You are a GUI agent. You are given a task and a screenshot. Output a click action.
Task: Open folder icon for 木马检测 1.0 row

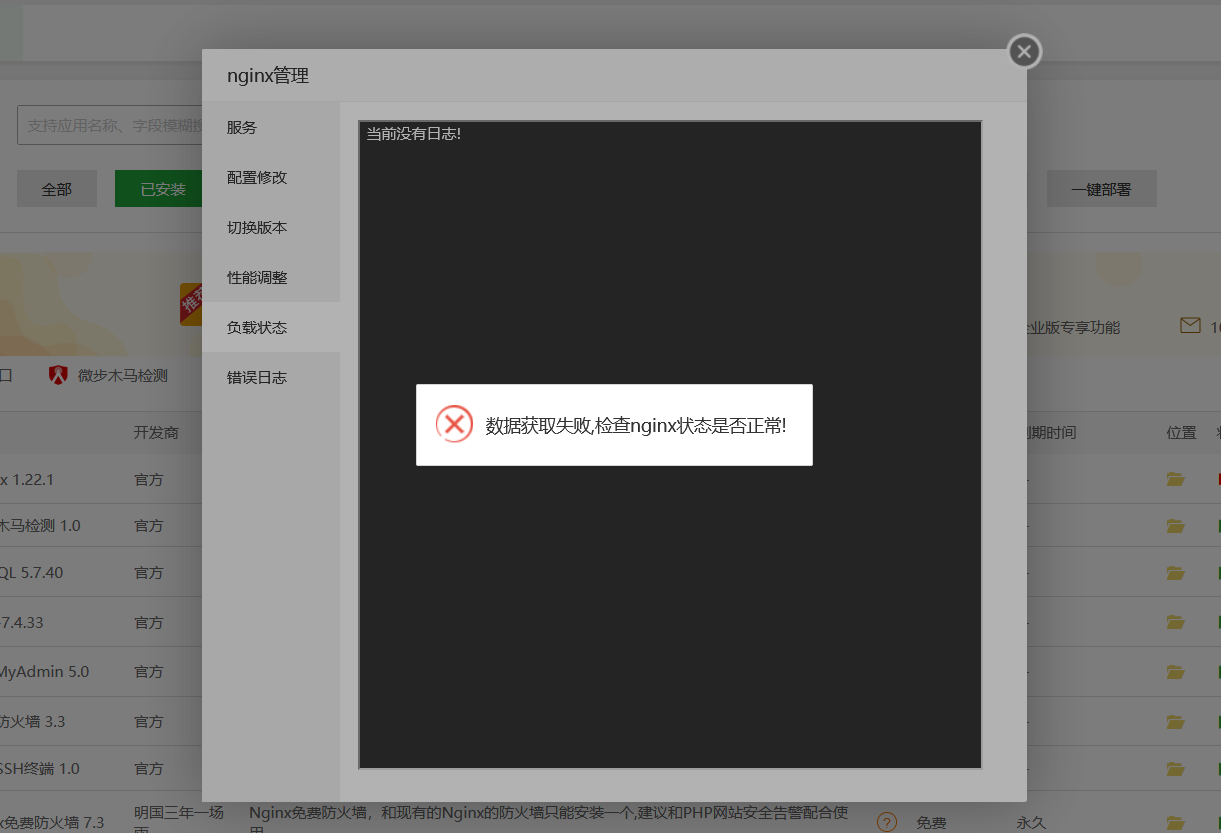tap(1175, 526)
